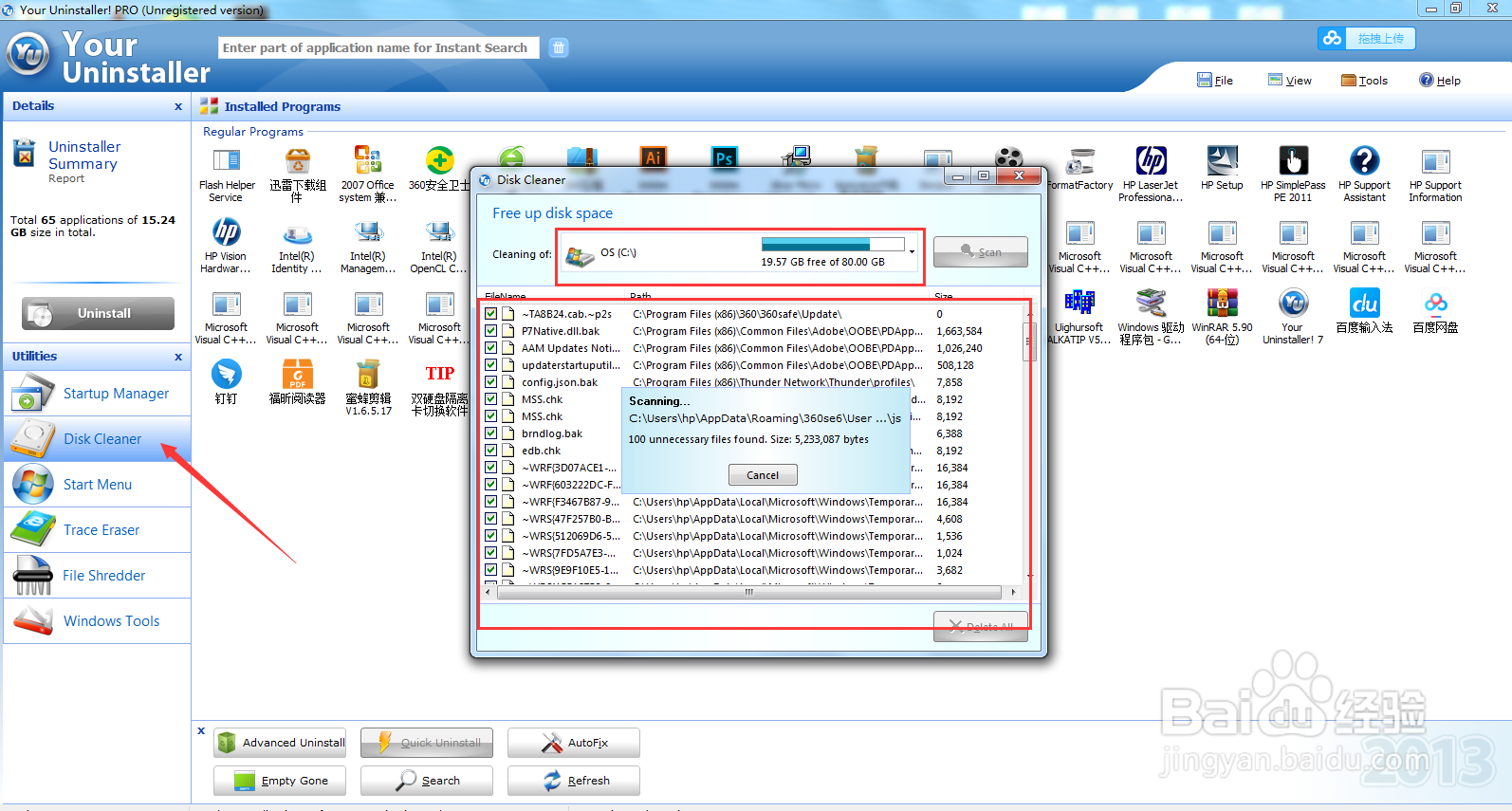This screenshot has height=811, width=1512.
Task: Click the Empty Gone button
Action: click(x=280, y=781)
